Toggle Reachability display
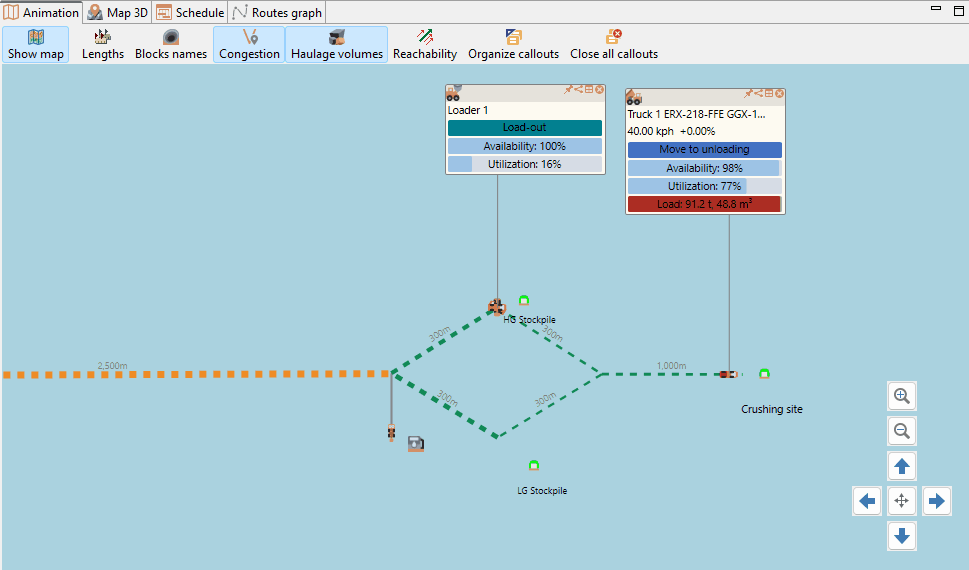 pyautogui.click(x=425, y=45)
